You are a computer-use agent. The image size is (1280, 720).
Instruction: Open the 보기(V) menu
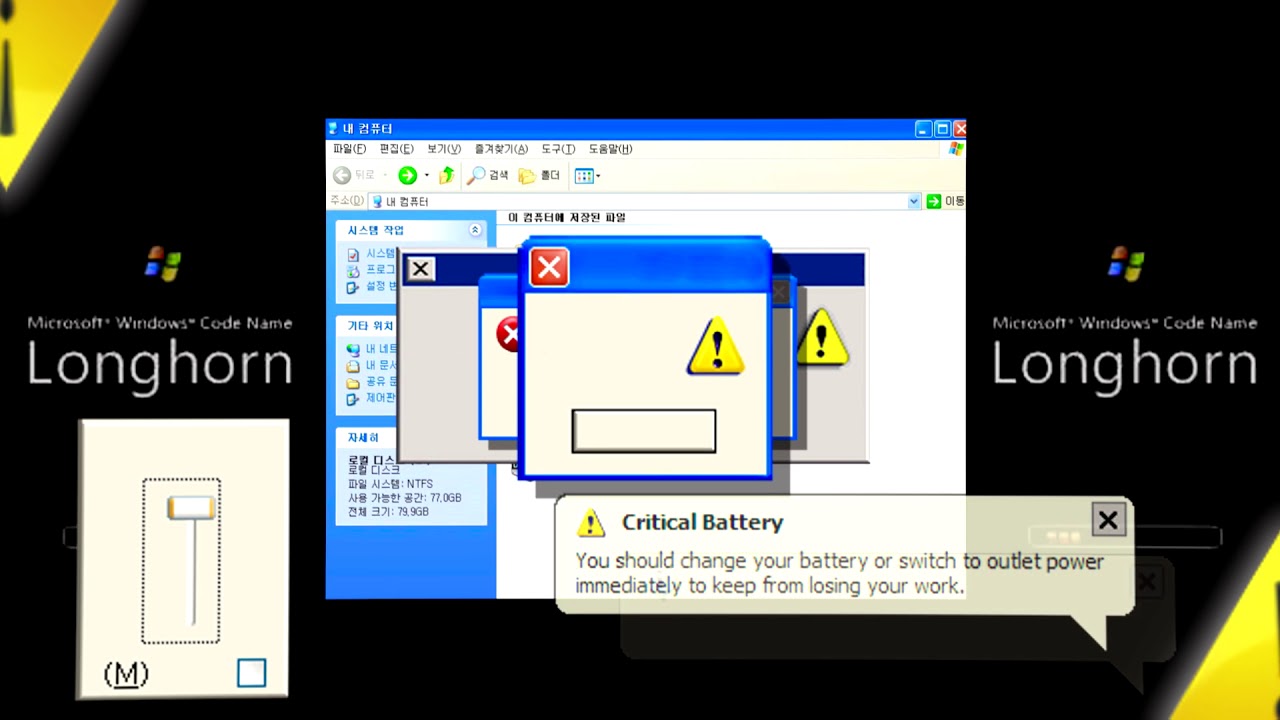tap(444, 149)
